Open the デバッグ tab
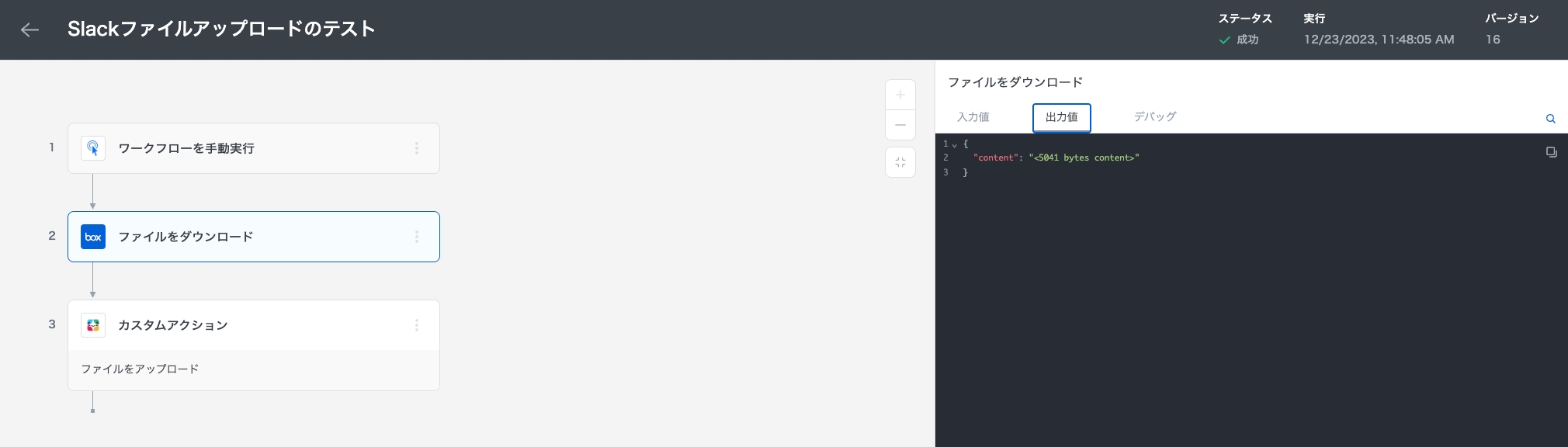The width and height of the screenshot is (1568, 447). click(1154, 117)
